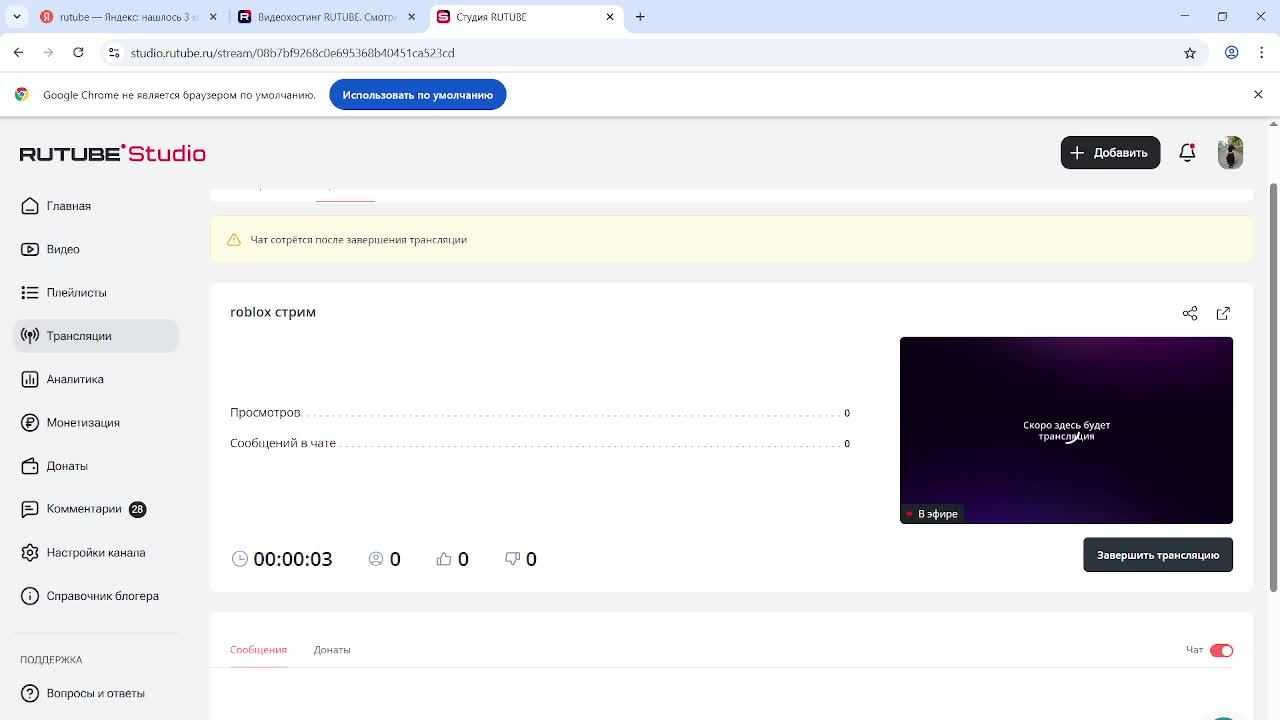The image size is (1280, 720).
Task: Click the Добавить button
Action: click(x=1110, y=153)
